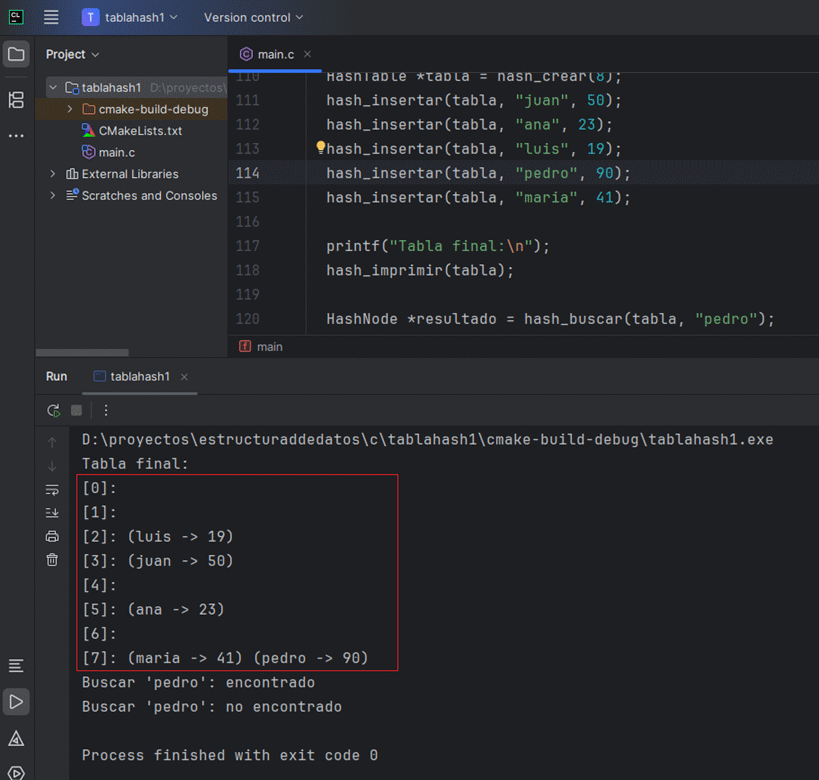Click the Print output printer icon

click(x=52, y=536)
